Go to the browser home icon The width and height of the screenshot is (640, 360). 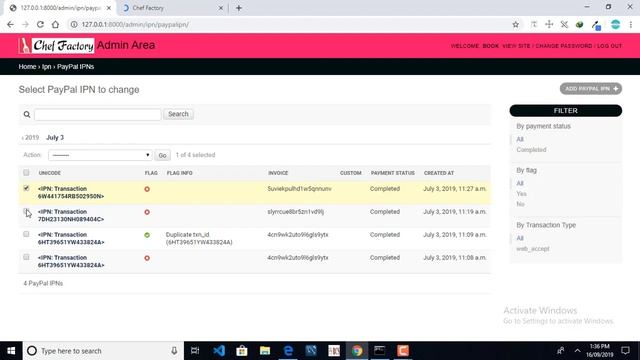(55, 24)
